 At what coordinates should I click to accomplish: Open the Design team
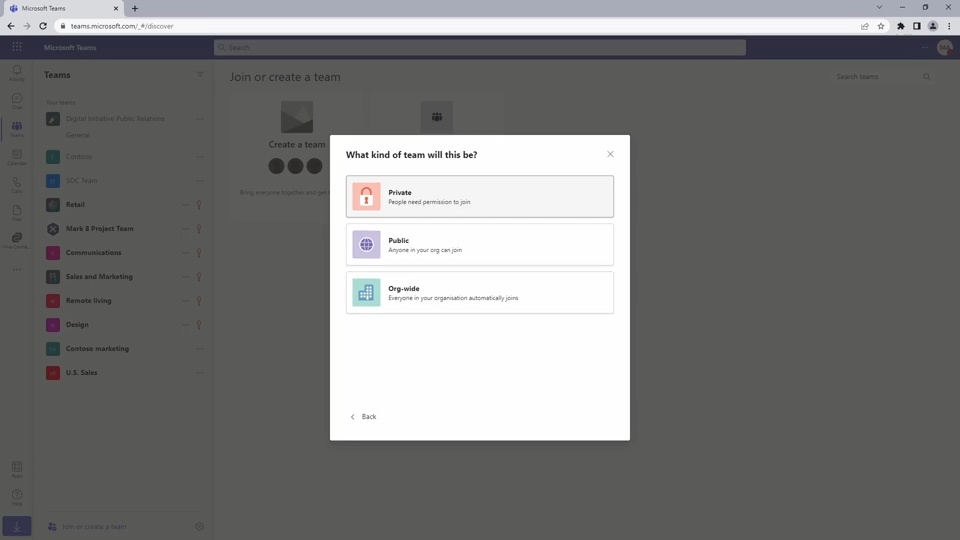pyautogui.click(x=77, y=324)
